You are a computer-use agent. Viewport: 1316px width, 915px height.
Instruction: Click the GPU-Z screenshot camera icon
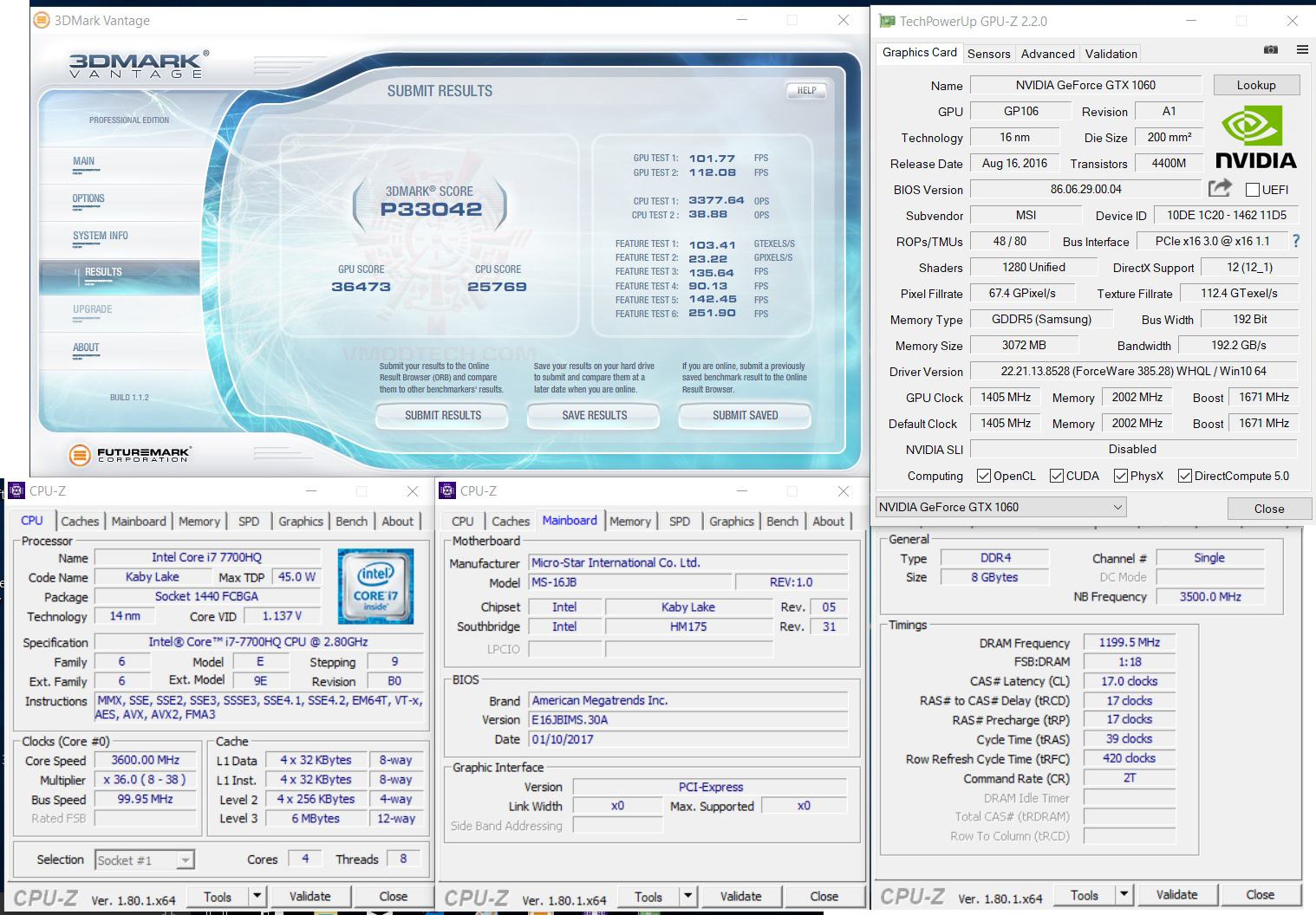tap(1271, 50)
